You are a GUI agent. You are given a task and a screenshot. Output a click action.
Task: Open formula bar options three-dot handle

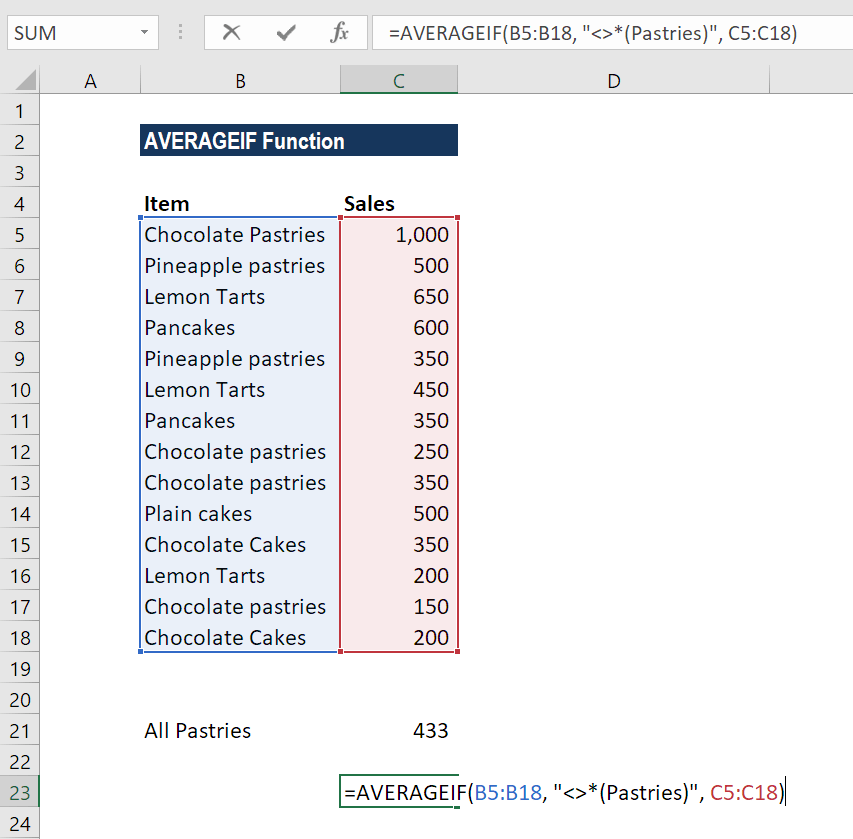click(x=181, y=33)
